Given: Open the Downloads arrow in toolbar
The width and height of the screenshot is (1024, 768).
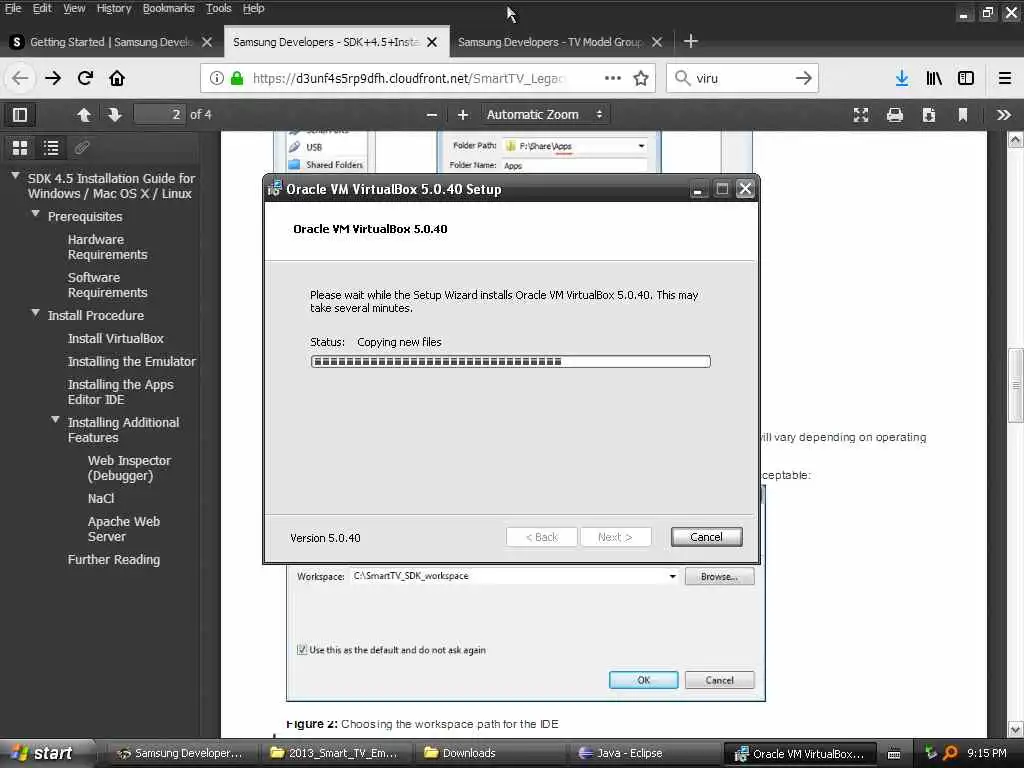Looking at the screenshot, I should pyautogui.click(x=902, y=78).
